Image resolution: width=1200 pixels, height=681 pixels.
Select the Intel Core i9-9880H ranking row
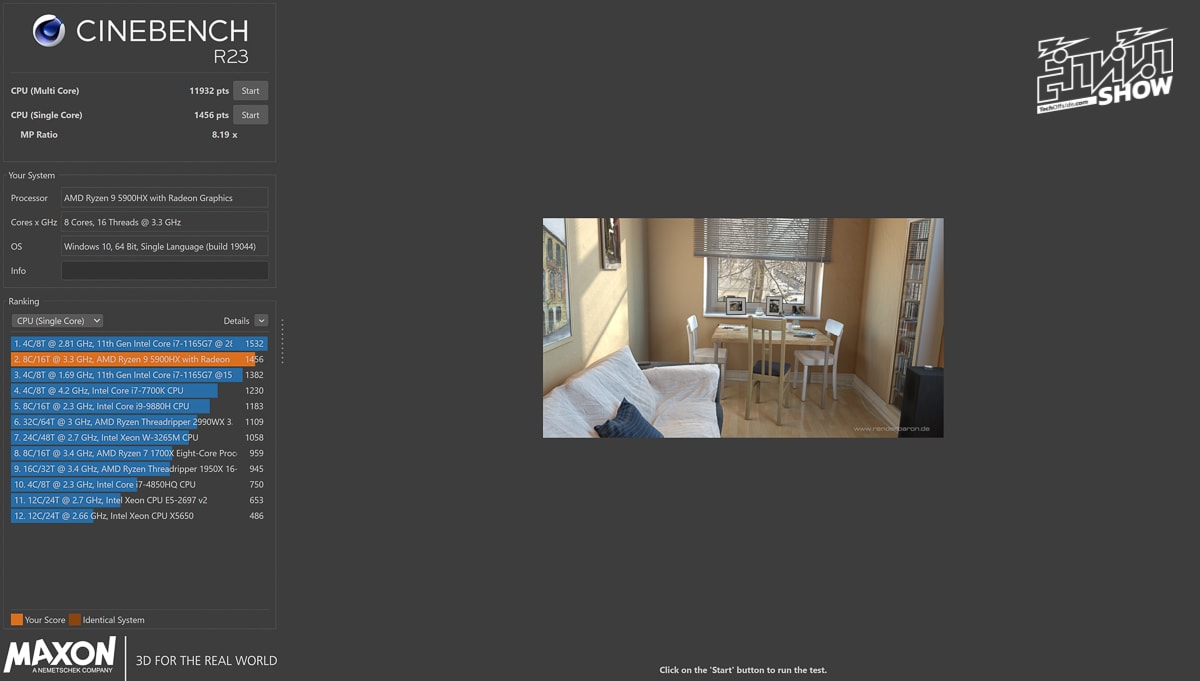139,406
